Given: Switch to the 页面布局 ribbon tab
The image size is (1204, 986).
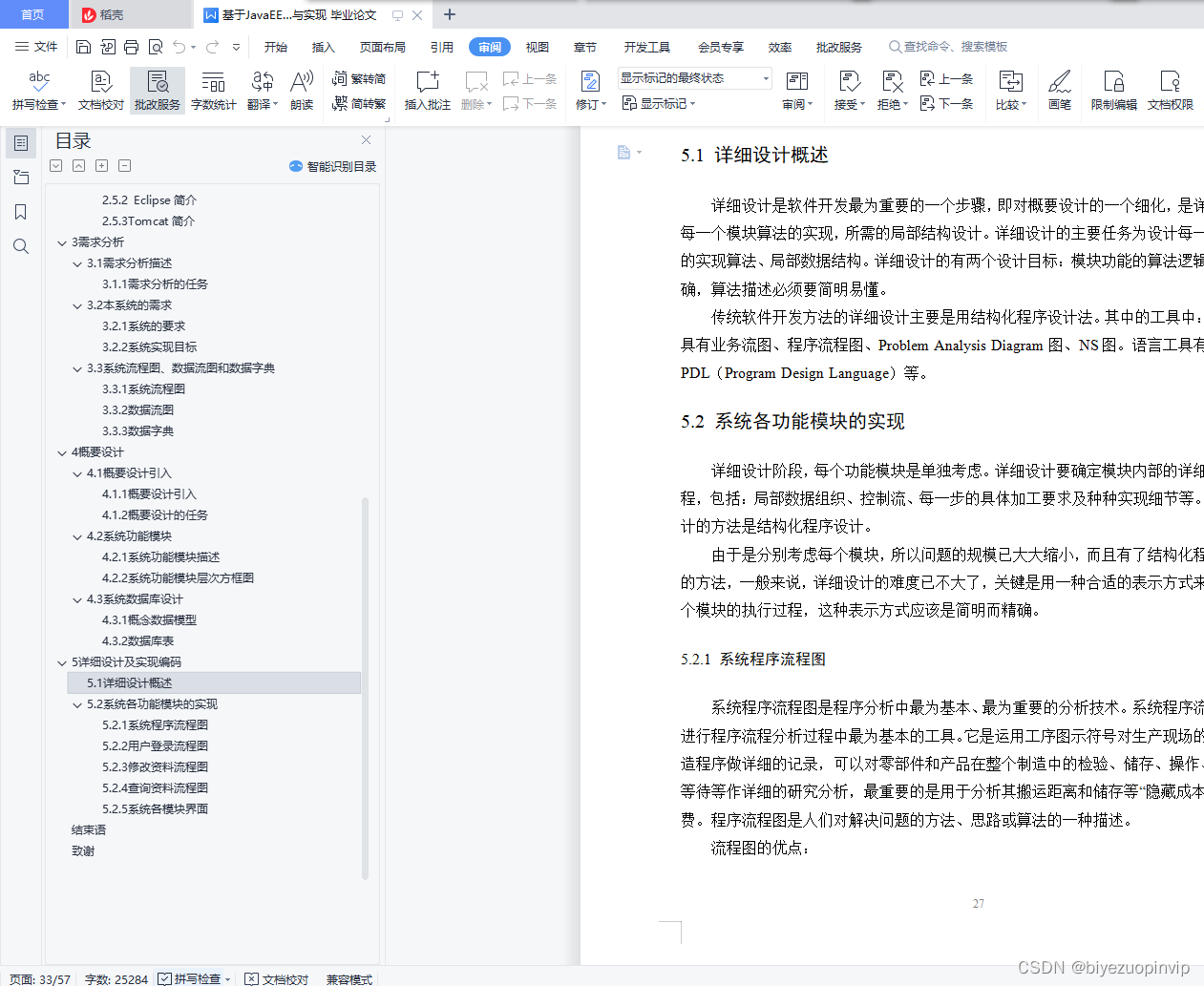Looking at the screenshot, I should point(383,47).
